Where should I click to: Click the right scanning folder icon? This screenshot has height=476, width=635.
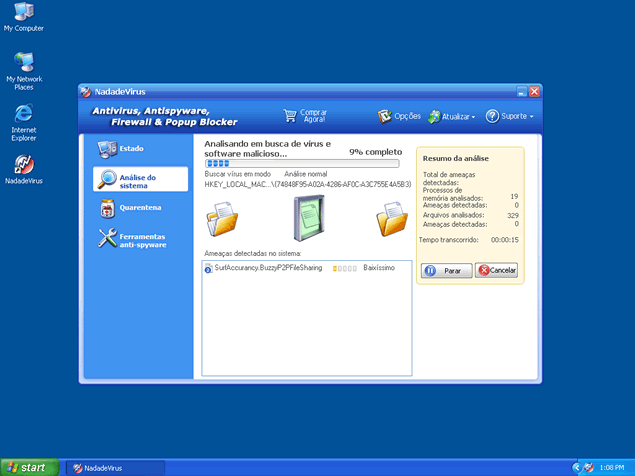392,217
